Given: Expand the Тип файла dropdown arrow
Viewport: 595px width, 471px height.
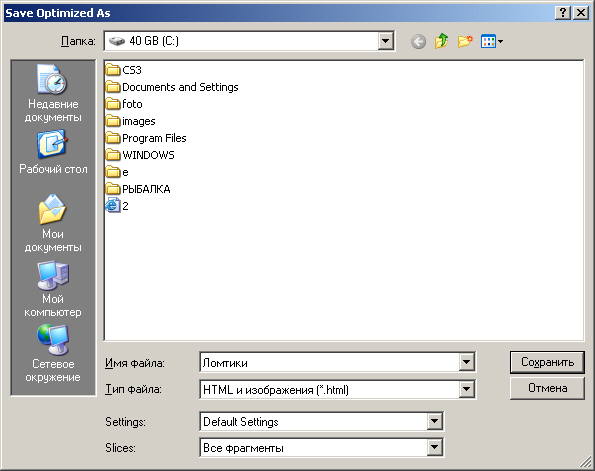Looking at the screenshot, I should [466, 389].
